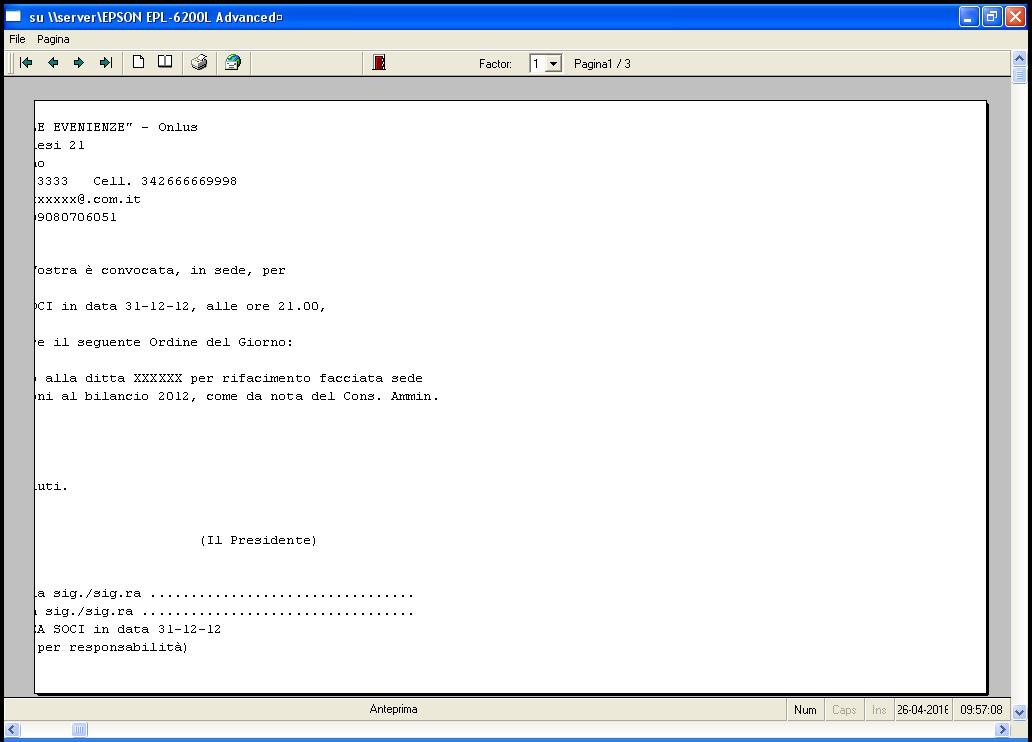This screenshot has height=742, width=1032.
Task: Click the line about rifacimento facciata sede
Action: (228, 379)
